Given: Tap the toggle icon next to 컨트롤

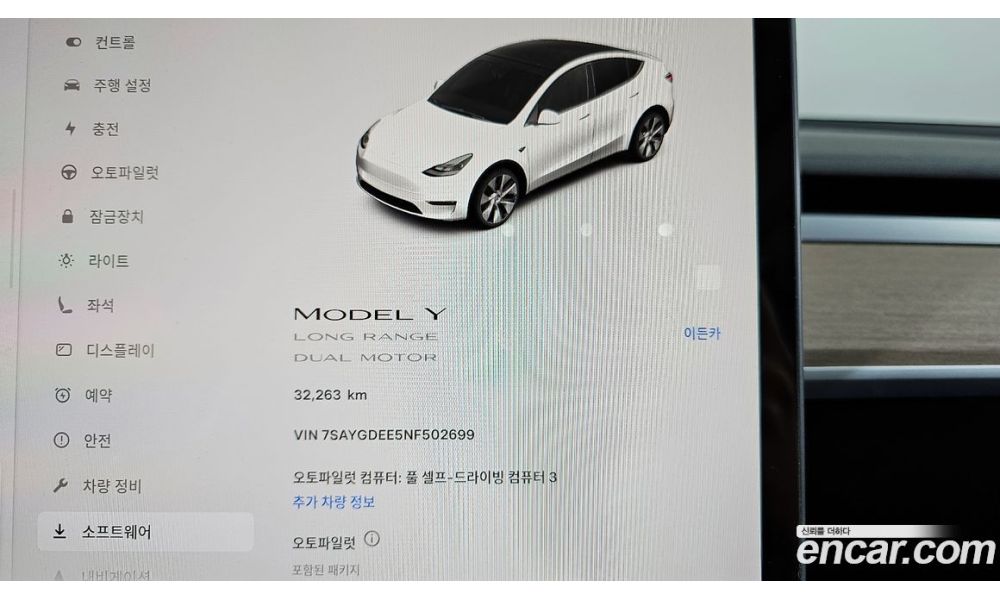Looking at the screenshot, I should point(73,42).
